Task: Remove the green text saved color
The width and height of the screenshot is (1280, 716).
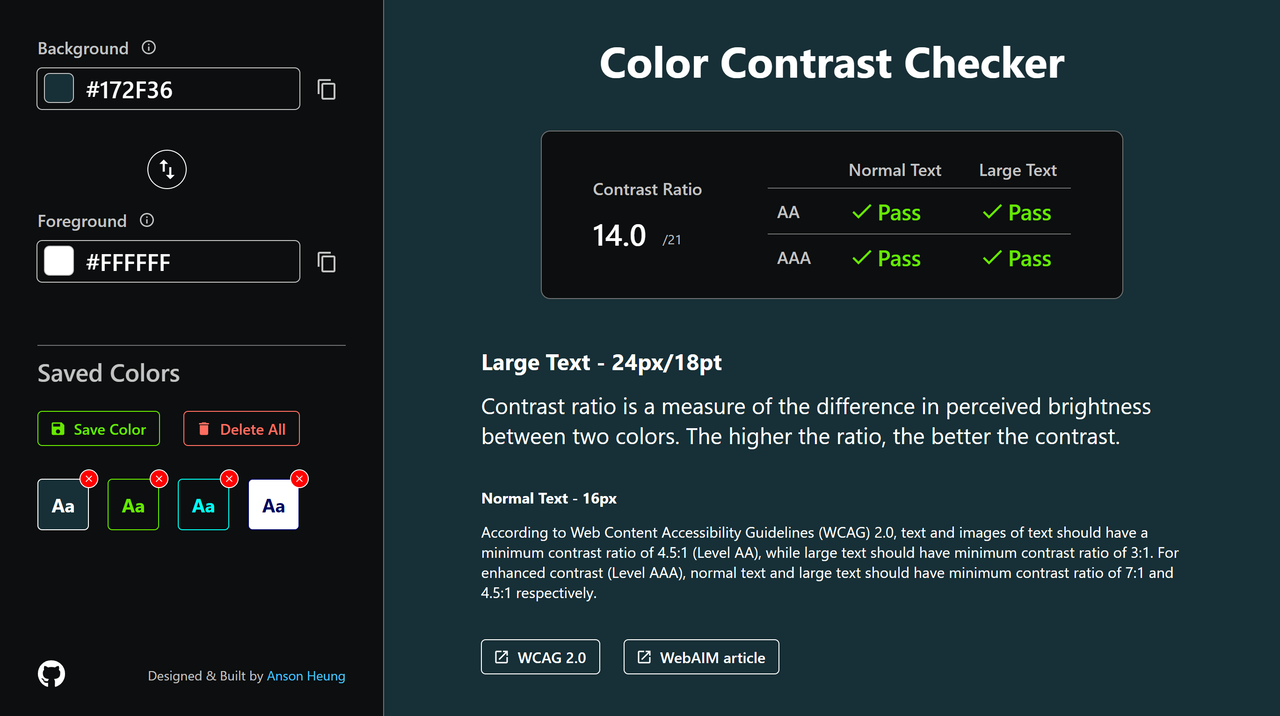Action: (159, 479)
